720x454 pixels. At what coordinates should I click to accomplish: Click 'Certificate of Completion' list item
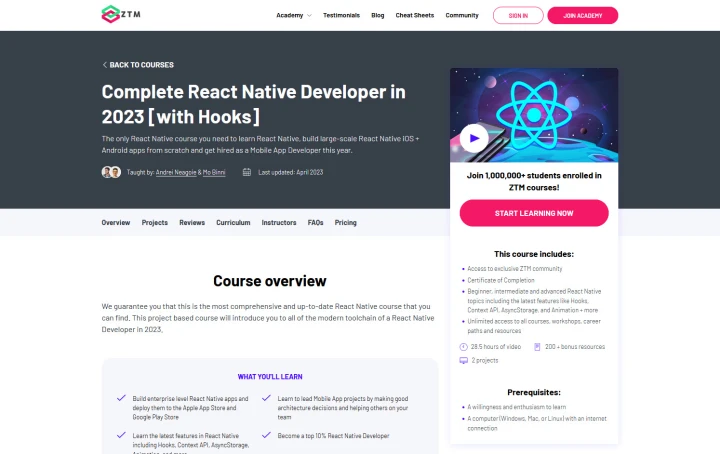click(x=501, y=280)
